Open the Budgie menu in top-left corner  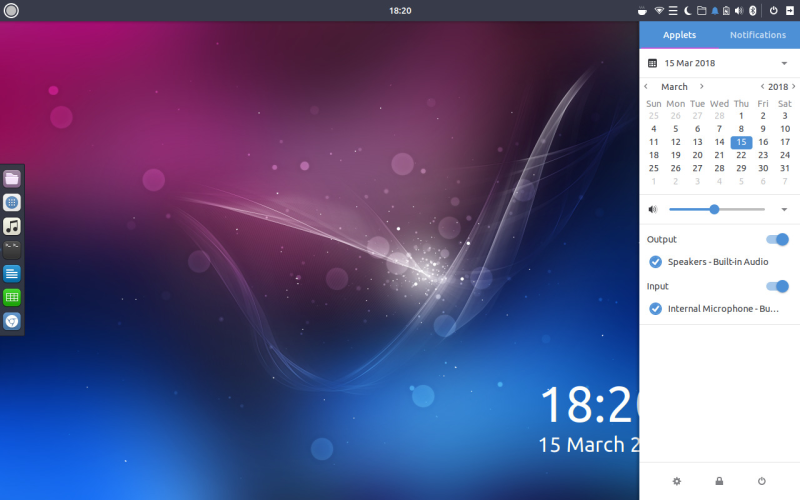[12, 10]
